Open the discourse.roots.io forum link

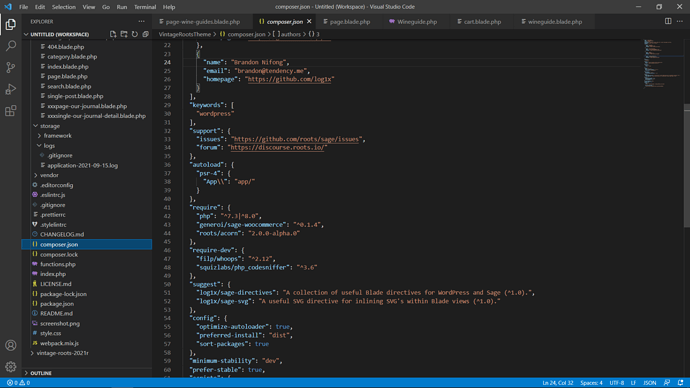[277, 147]
